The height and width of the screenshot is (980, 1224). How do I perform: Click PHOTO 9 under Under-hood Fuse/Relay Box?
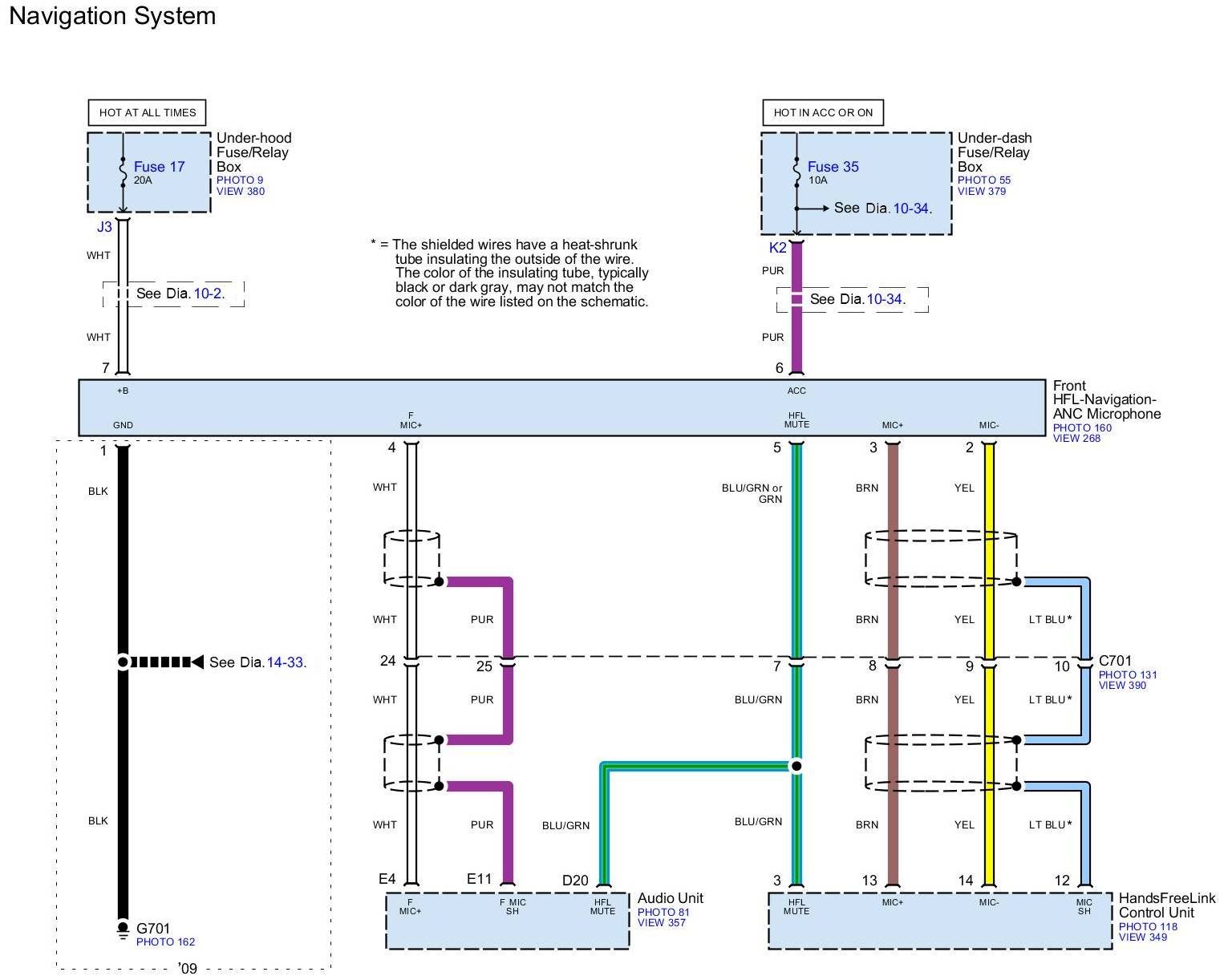(239, 180)
